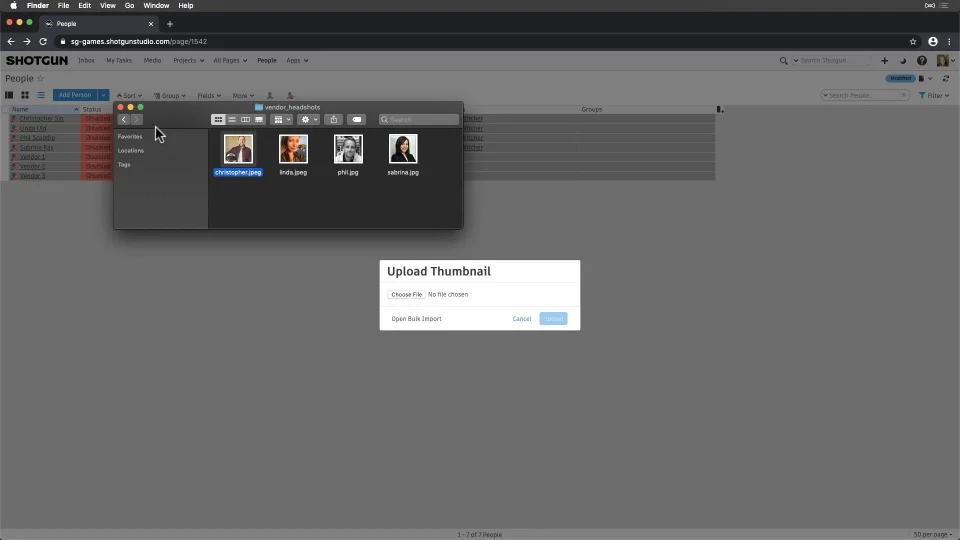Click the page refresh icon beside Modified
Screen dimensions: 960x540
[x=946, y=78]
